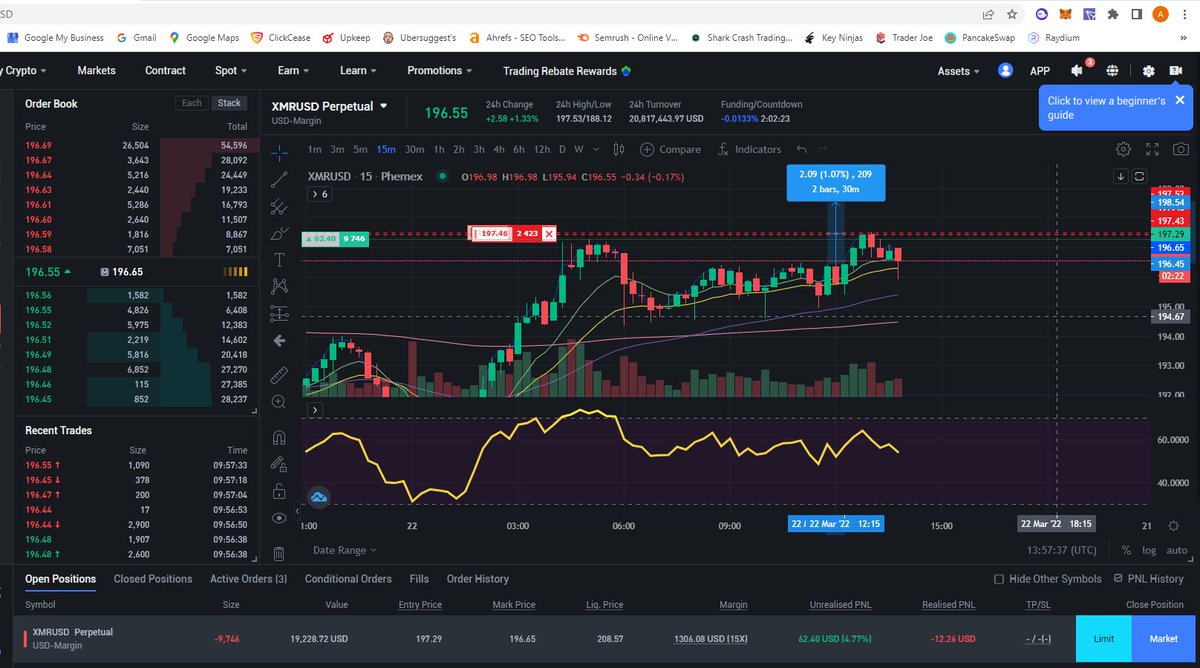Open the language globe icon

[x=1113, y=71]
